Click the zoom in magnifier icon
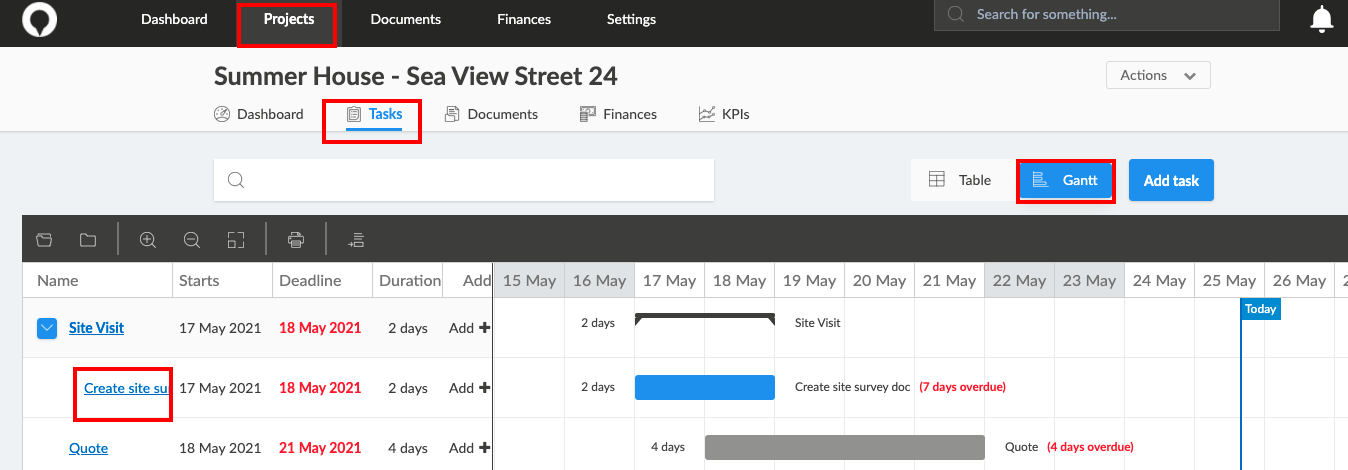This screenshot has height=470, width=1348. (148, 240)
